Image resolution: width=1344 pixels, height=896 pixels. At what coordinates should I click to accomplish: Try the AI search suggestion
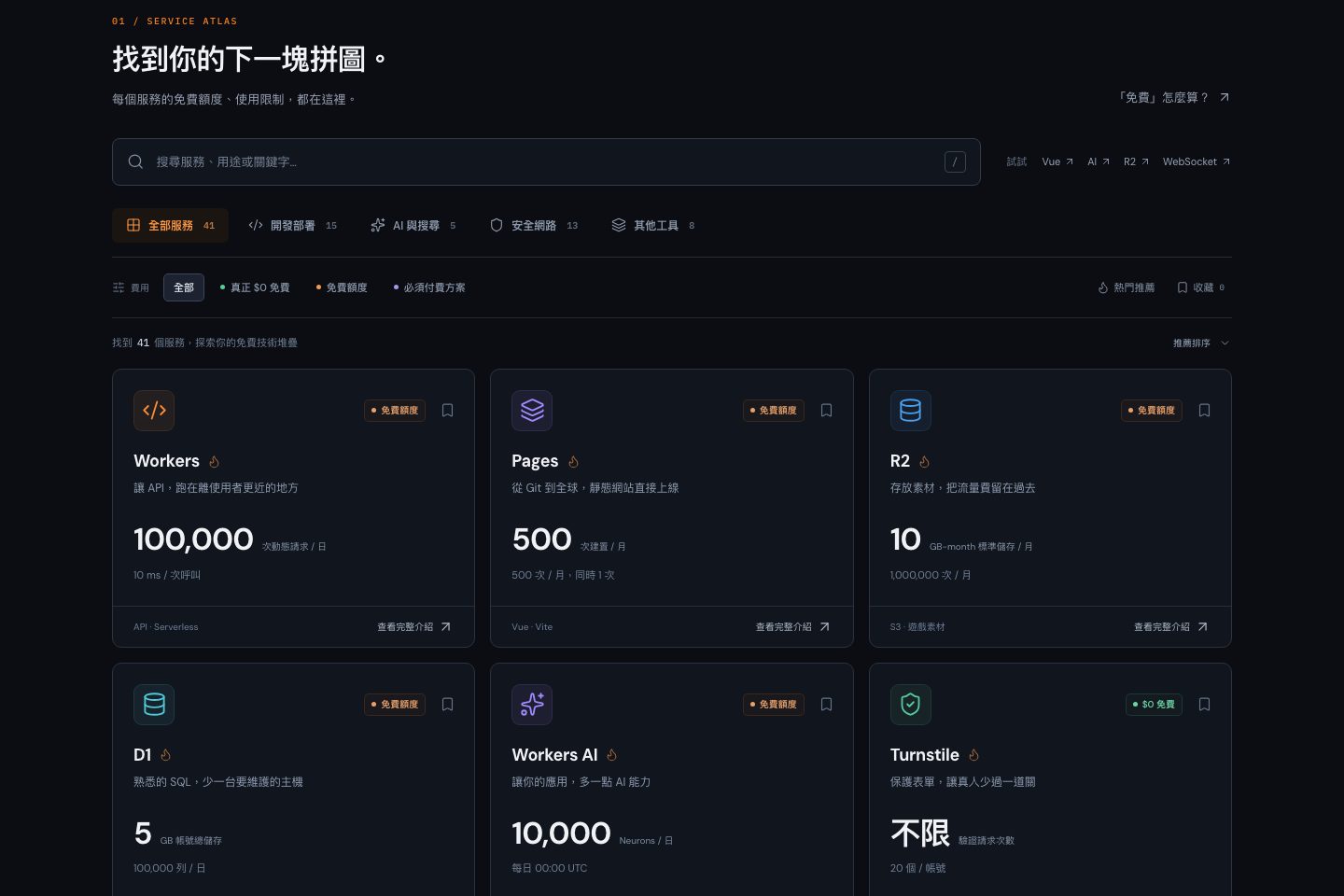pyautogui.click(x=1099, y=161)
